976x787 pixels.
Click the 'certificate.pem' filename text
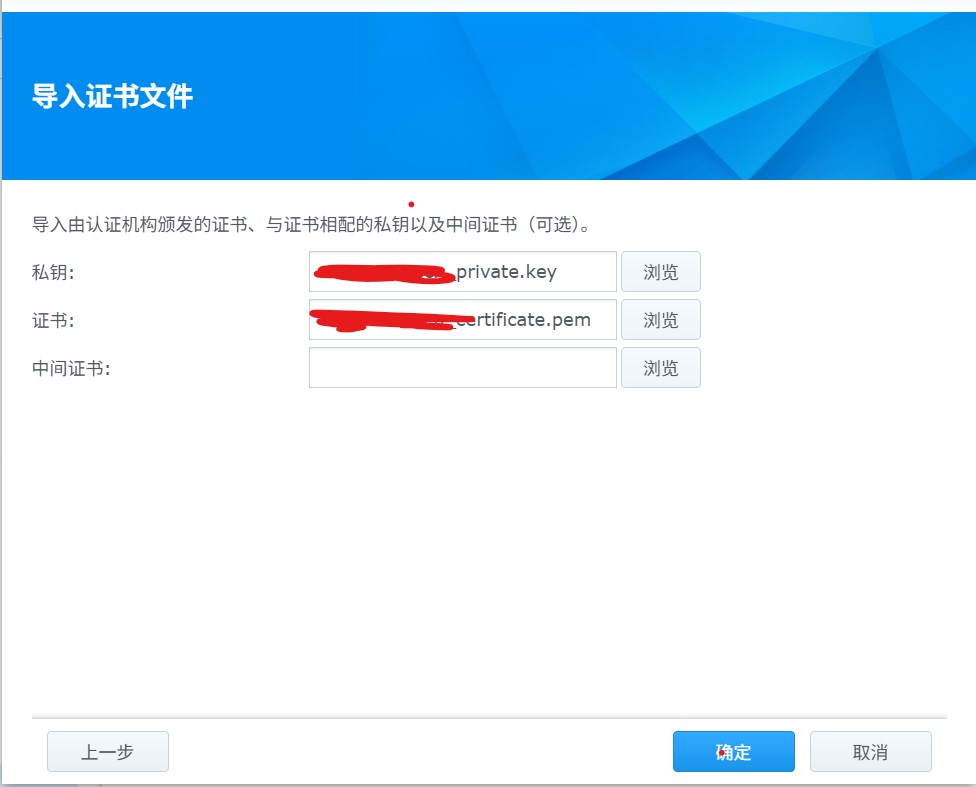click(525, 320)
